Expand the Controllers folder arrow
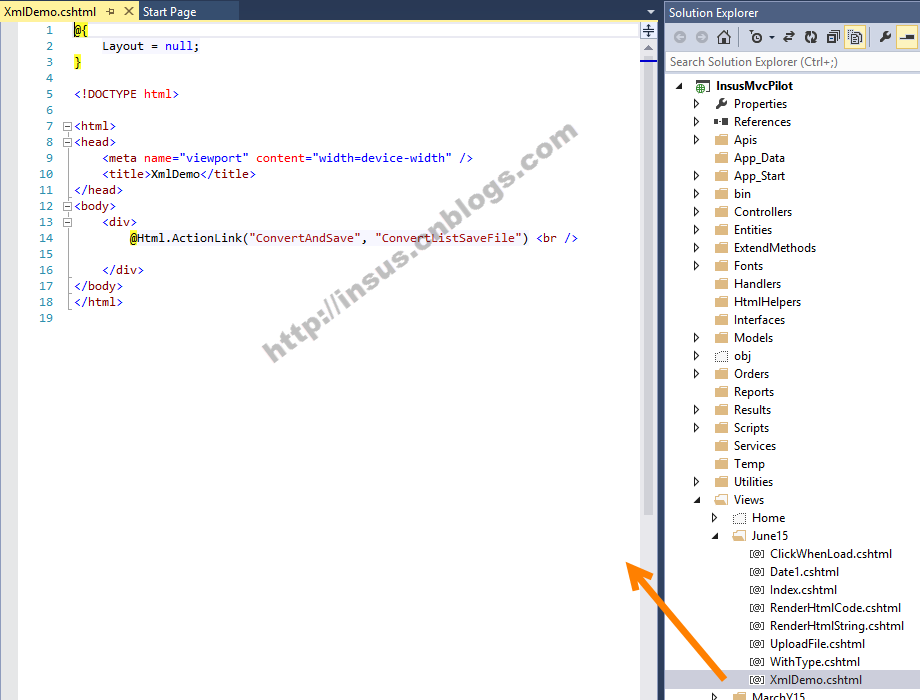920x700 pixels. [x=696, y=212]
